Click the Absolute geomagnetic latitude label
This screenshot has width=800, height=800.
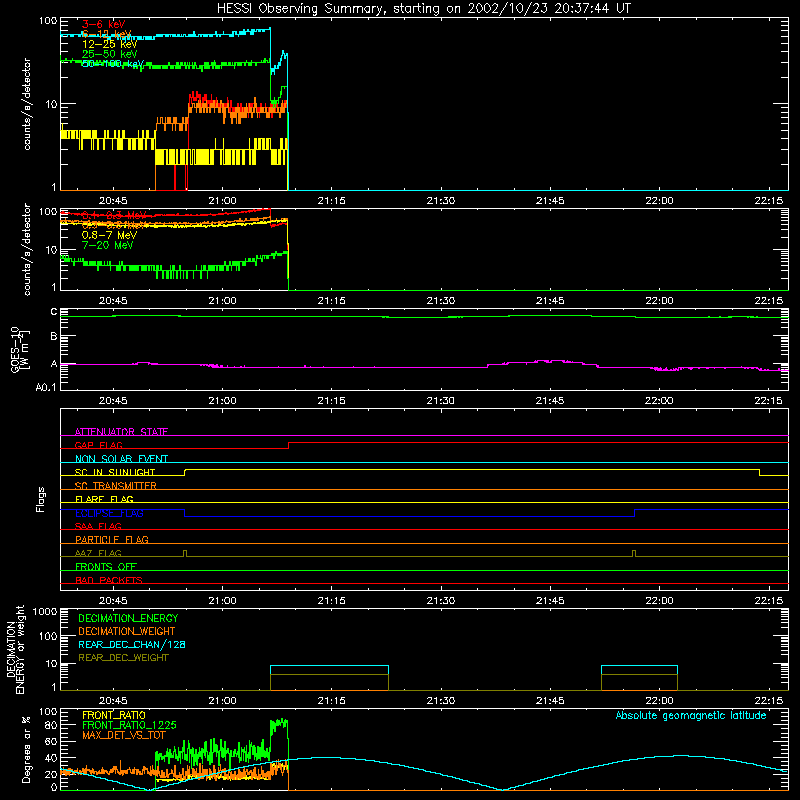[691, 716]
